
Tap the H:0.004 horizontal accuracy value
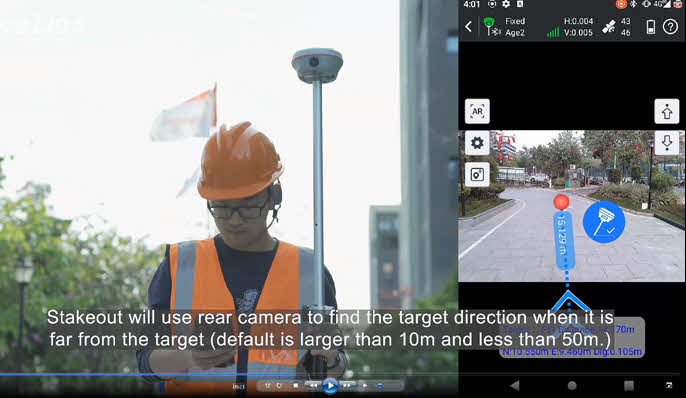point(578,21)
